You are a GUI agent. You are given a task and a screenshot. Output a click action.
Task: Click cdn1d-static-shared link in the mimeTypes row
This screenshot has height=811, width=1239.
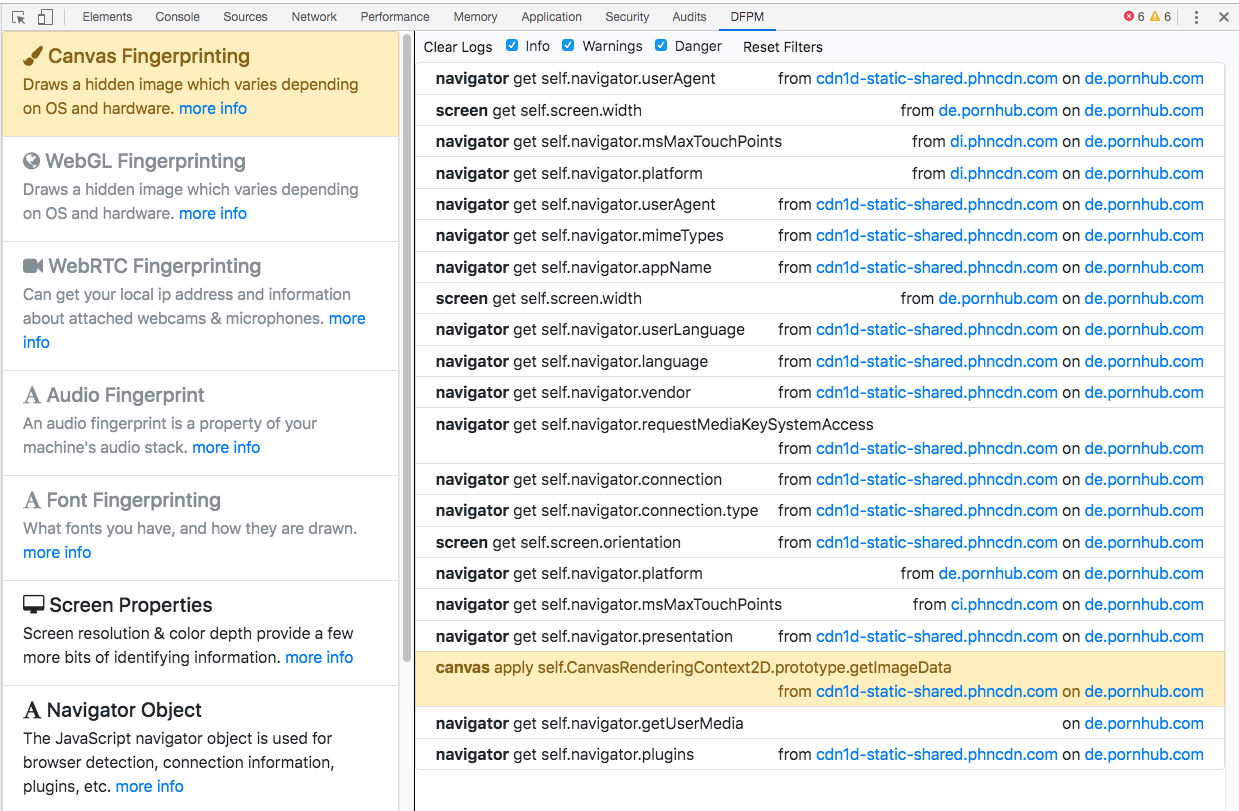point(937,235)
